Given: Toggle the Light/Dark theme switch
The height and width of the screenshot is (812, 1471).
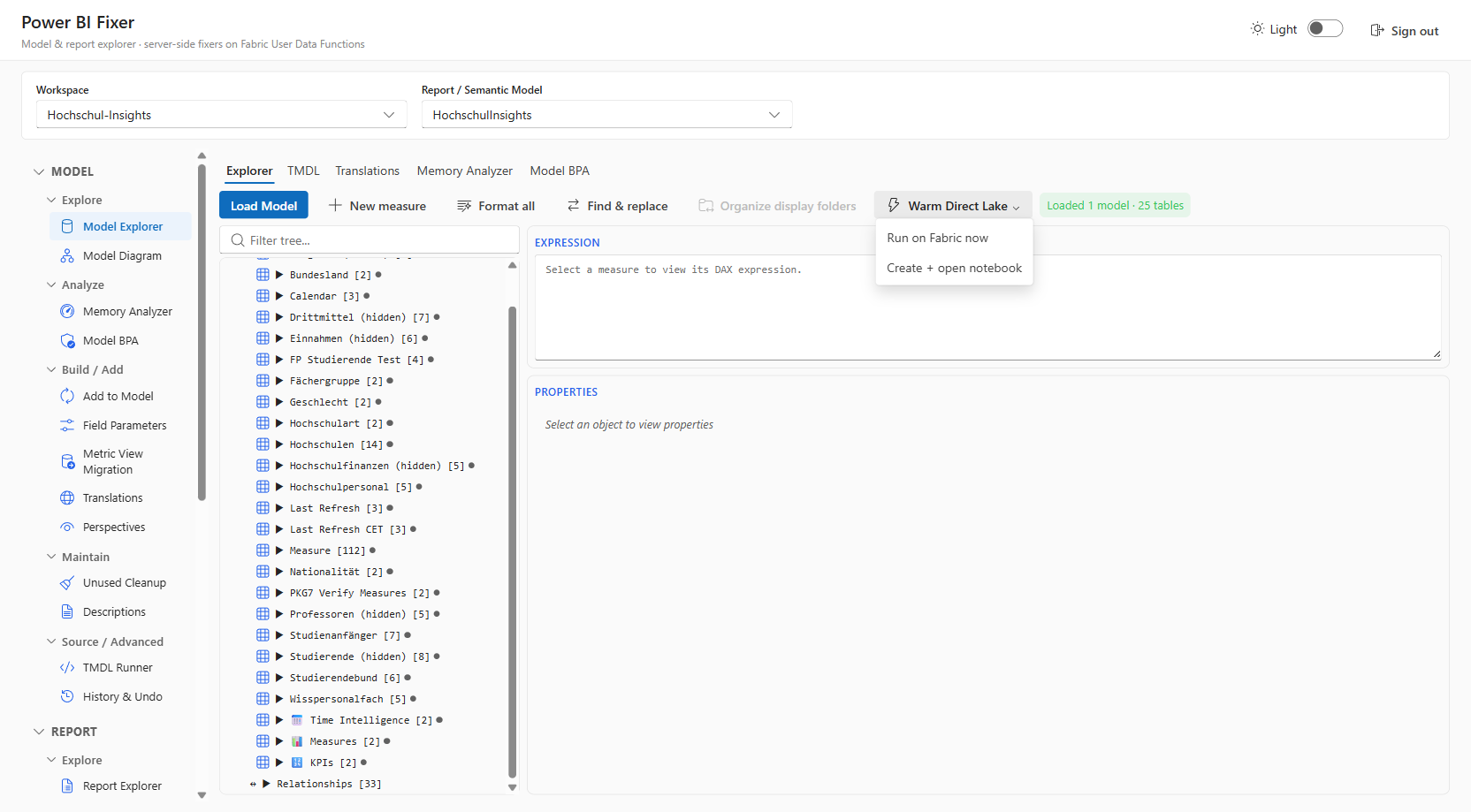Looking at the screenshot, I should (x=1325, y=28).
